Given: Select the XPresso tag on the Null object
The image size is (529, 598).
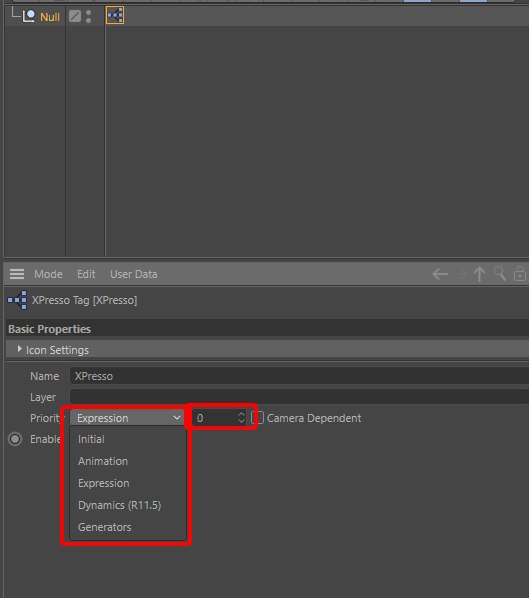Looking at the screenshot, I should tap(115, 16).
